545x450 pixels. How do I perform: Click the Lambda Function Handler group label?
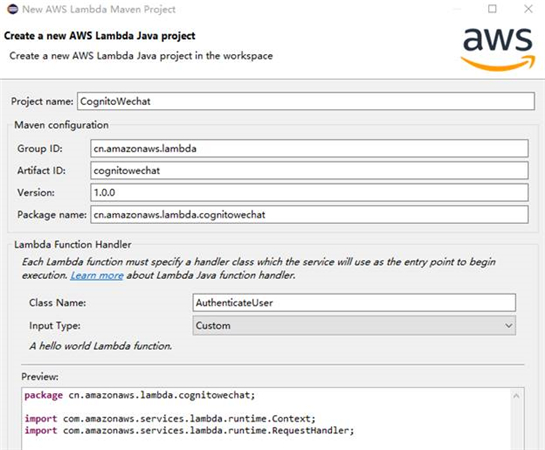(73, 245)
